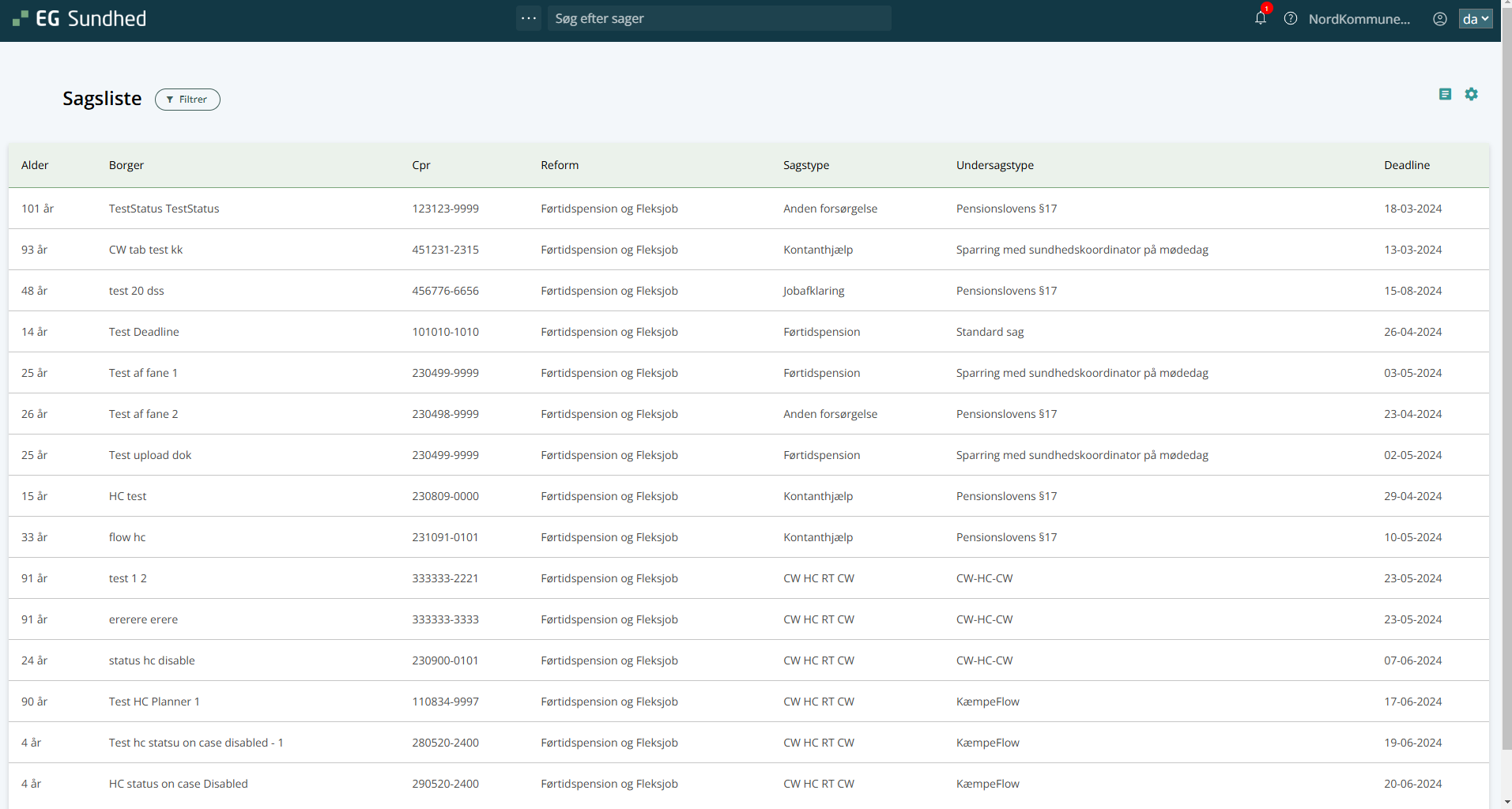
Task: Open the three-dot menu beside search
Action: pyautogui.click(x=529, y=18)
